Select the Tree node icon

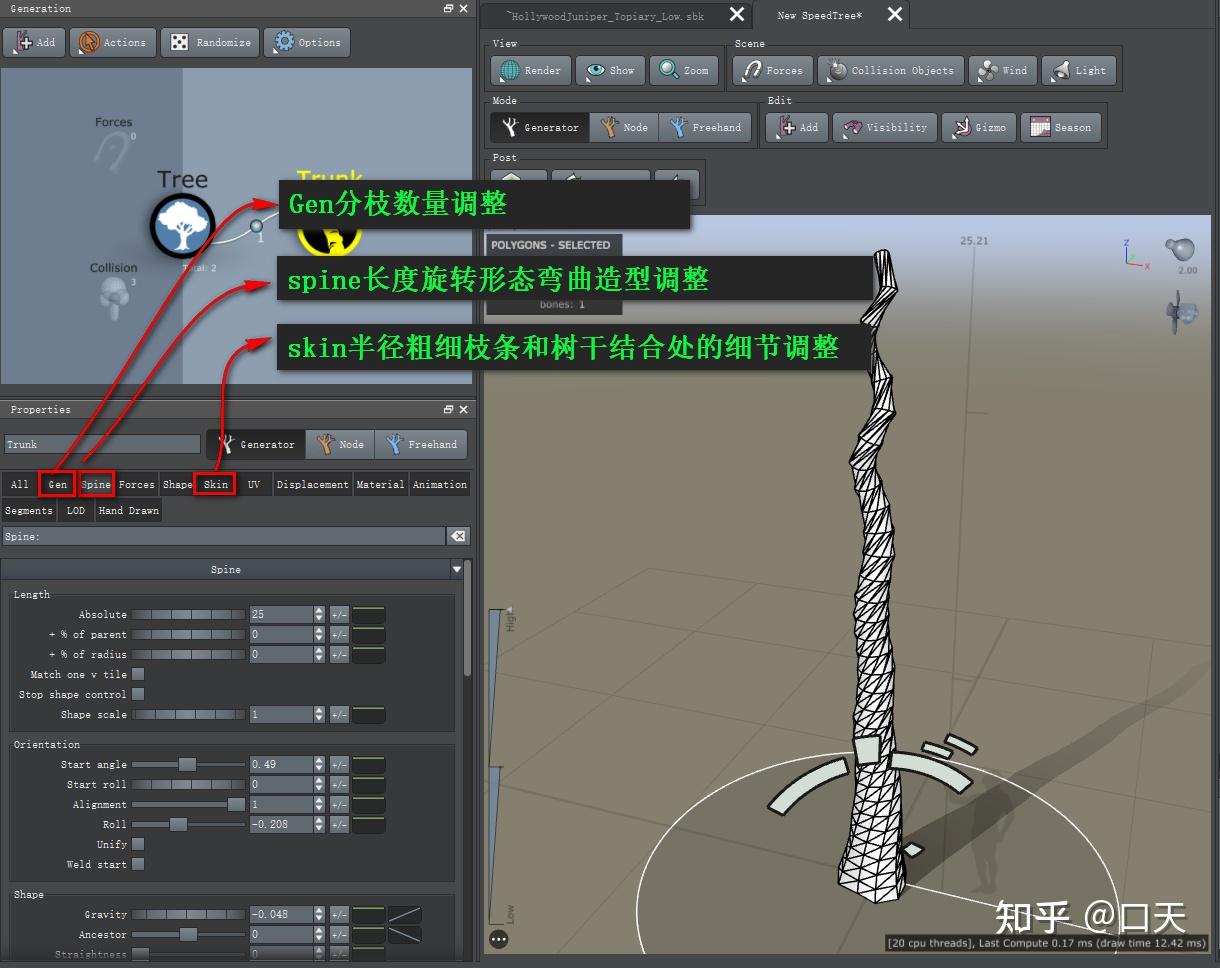(x=182, y=226)
